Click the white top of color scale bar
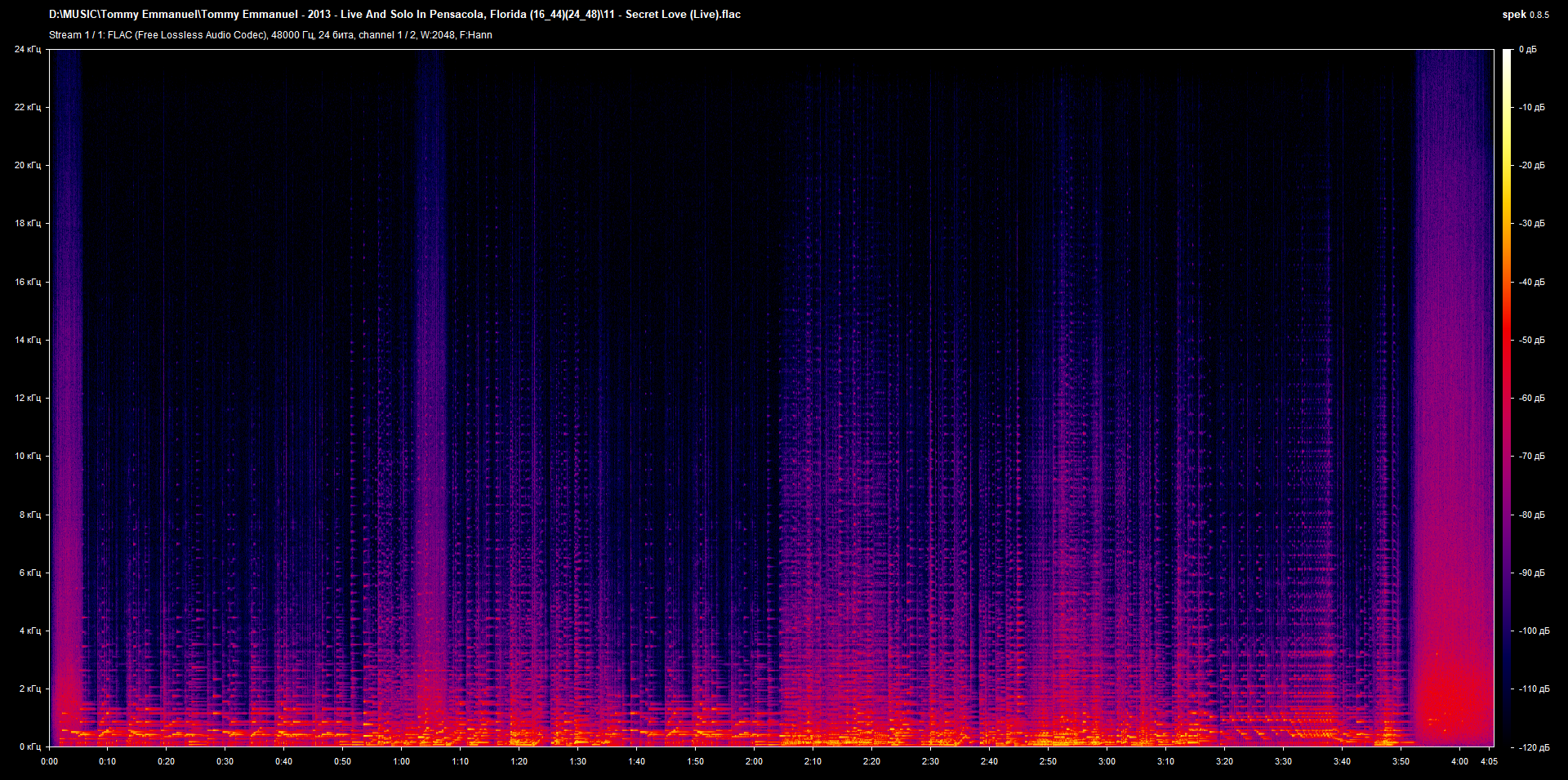This screenshot has height=780, width=1568. click(x=1507, y=54)
